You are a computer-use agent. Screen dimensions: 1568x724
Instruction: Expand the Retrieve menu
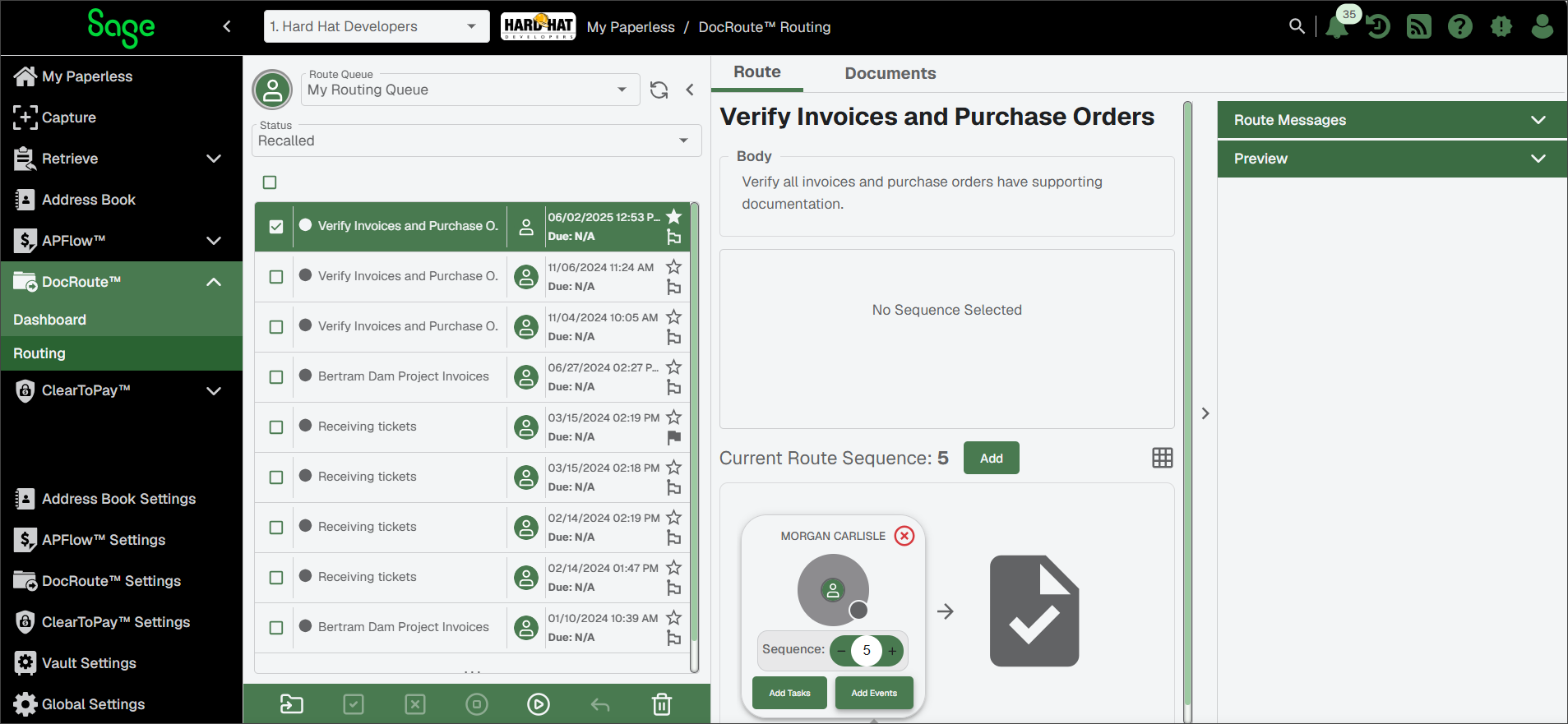(x=214, y=159)
